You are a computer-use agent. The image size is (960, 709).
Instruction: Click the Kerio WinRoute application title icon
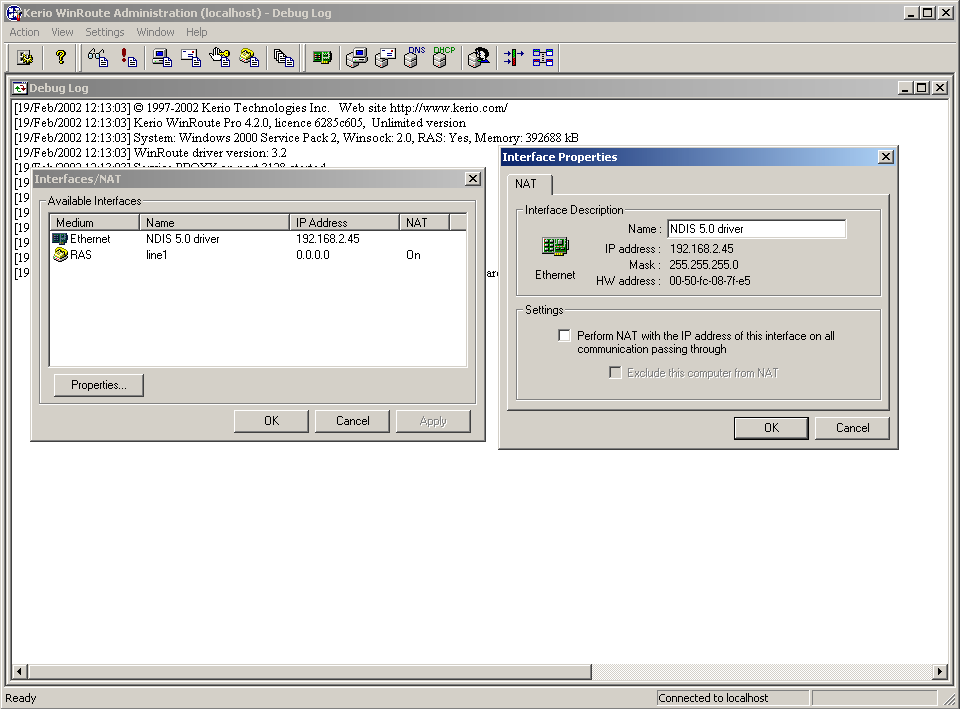tap(13, 13)
